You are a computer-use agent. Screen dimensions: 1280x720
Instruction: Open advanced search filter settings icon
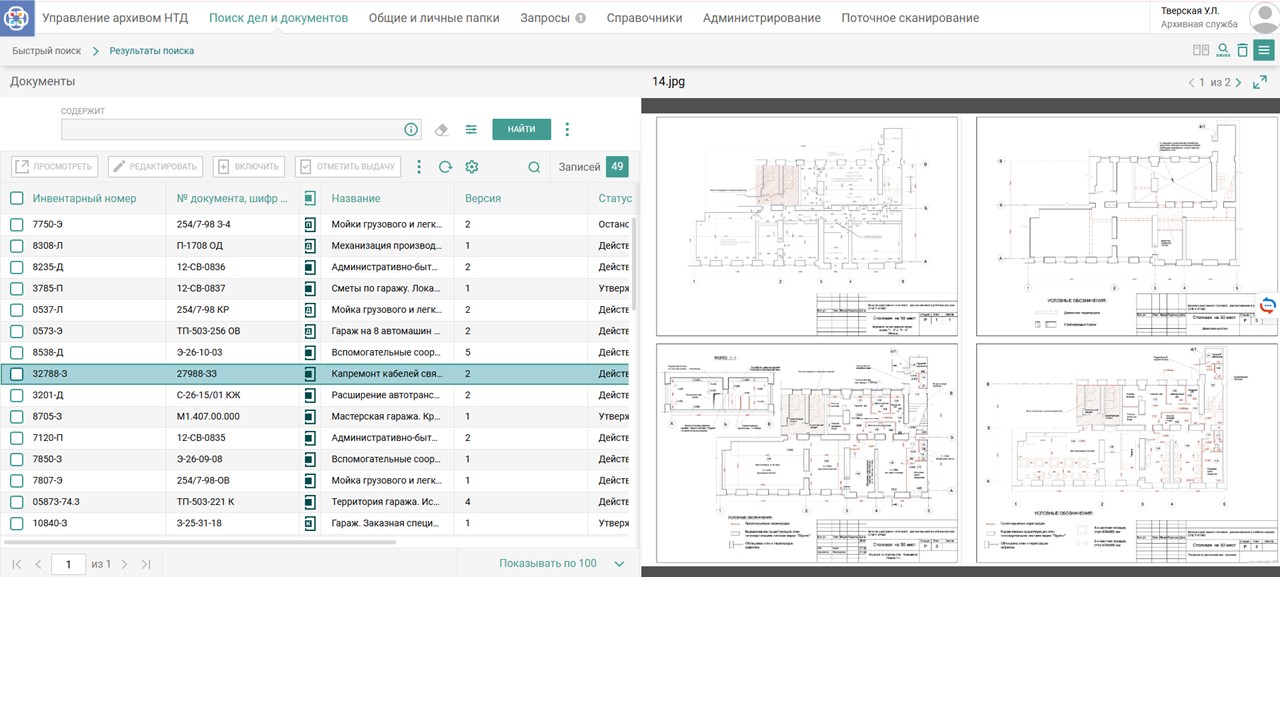(471, 130)
